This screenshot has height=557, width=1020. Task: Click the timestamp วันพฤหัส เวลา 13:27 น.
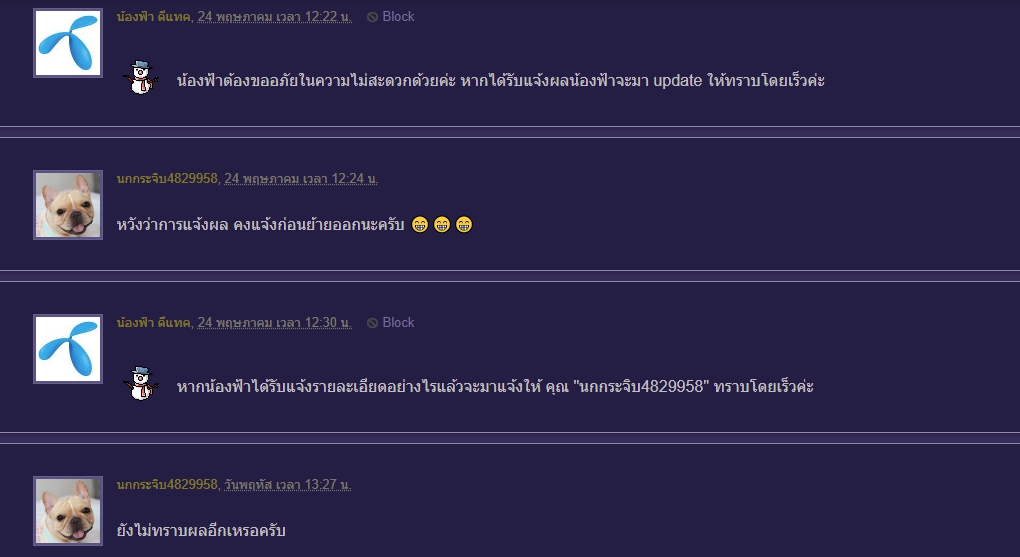click(x=287, y=485)
